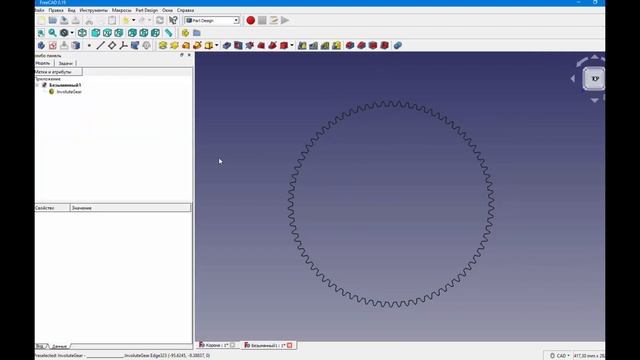640x360 pixels.
Task: Open the Part Design menu
Action: tap(147, 10)
